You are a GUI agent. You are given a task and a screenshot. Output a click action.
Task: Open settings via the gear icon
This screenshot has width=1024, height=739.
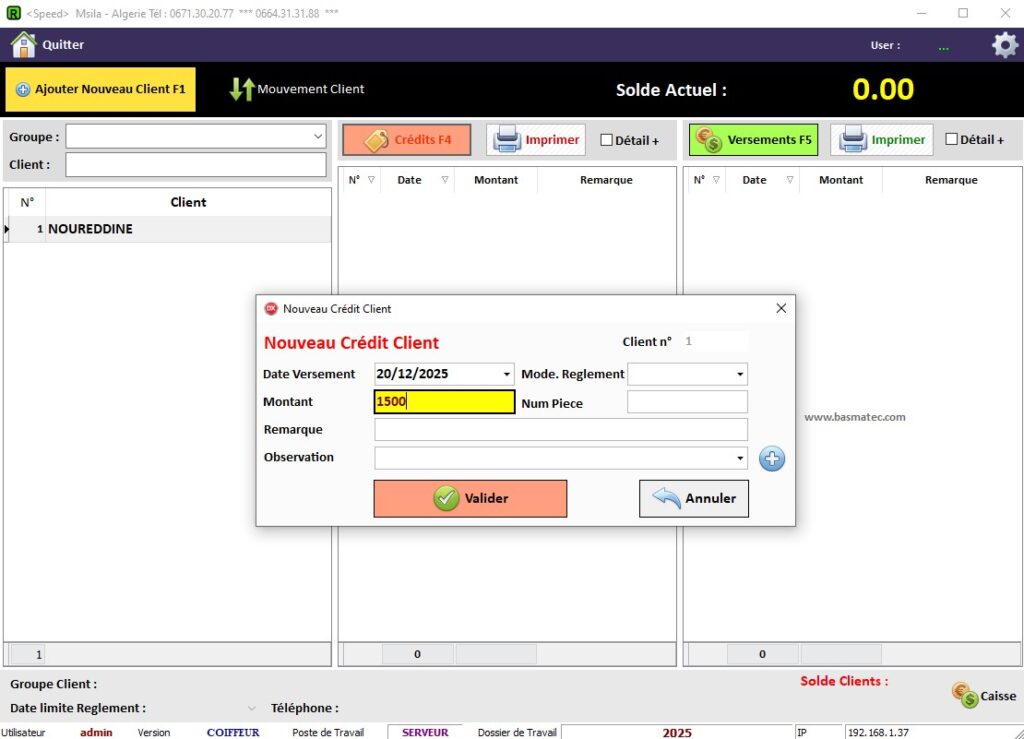(1004, 45)
